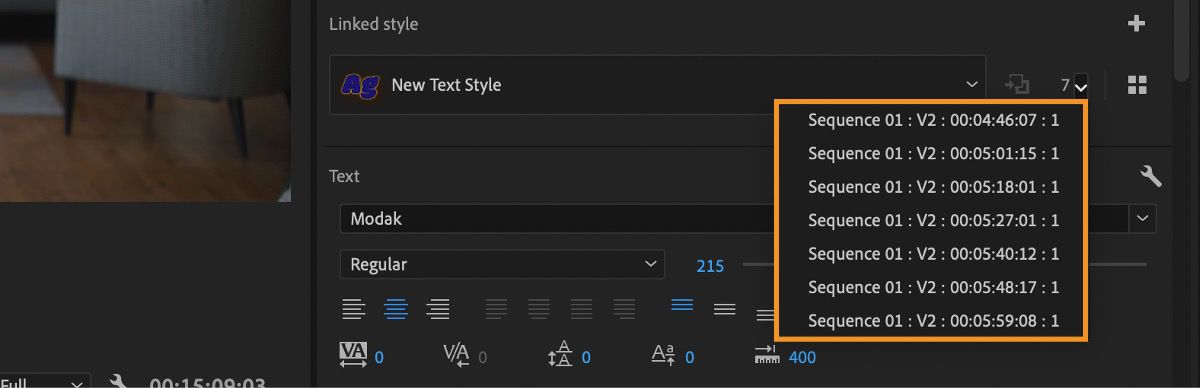Click the video preview frame
1200x388 pixels.
(145, 100)
